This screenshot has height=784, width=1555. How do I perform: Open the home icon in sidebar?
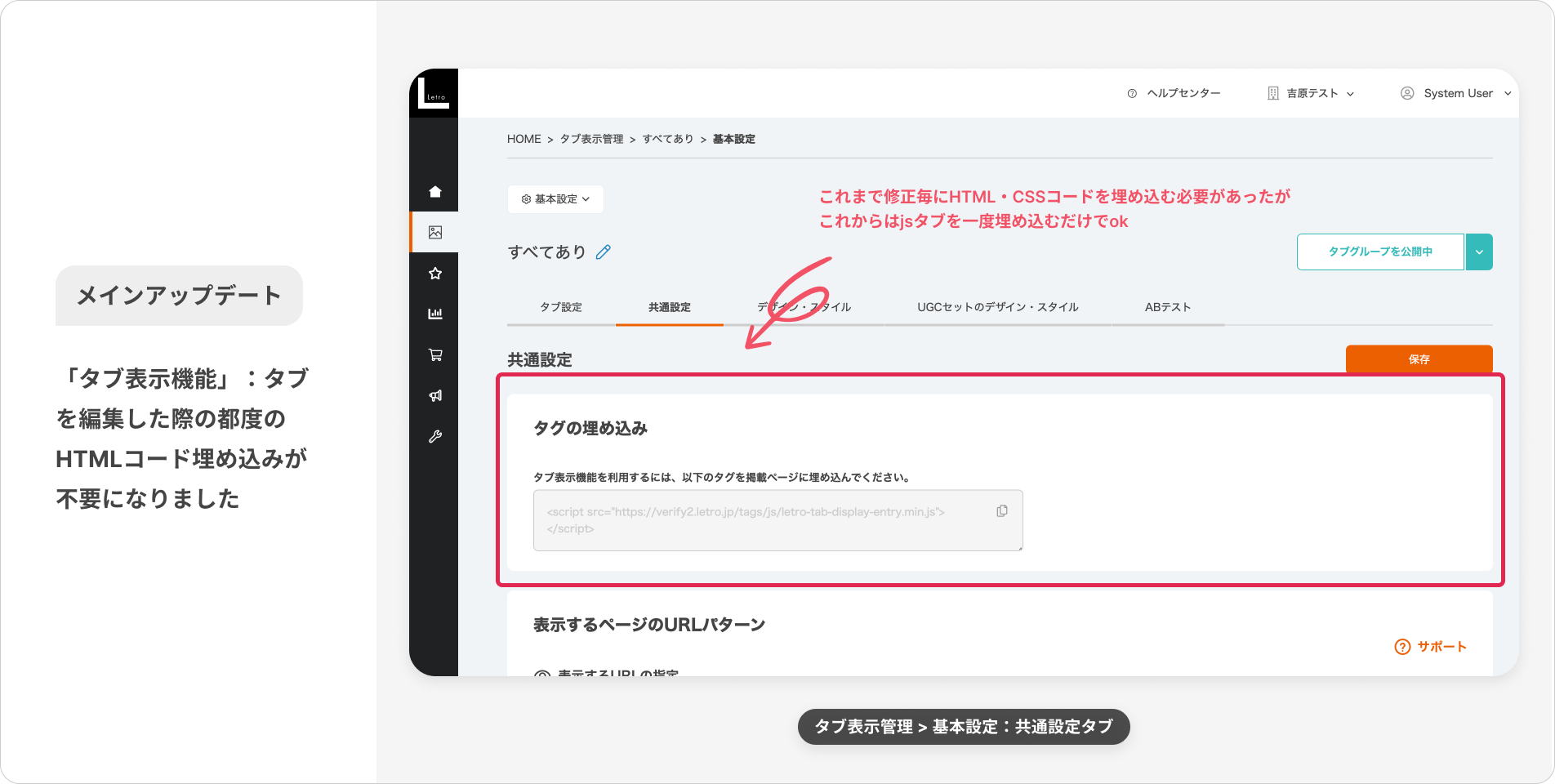click(x=435, y=192)
